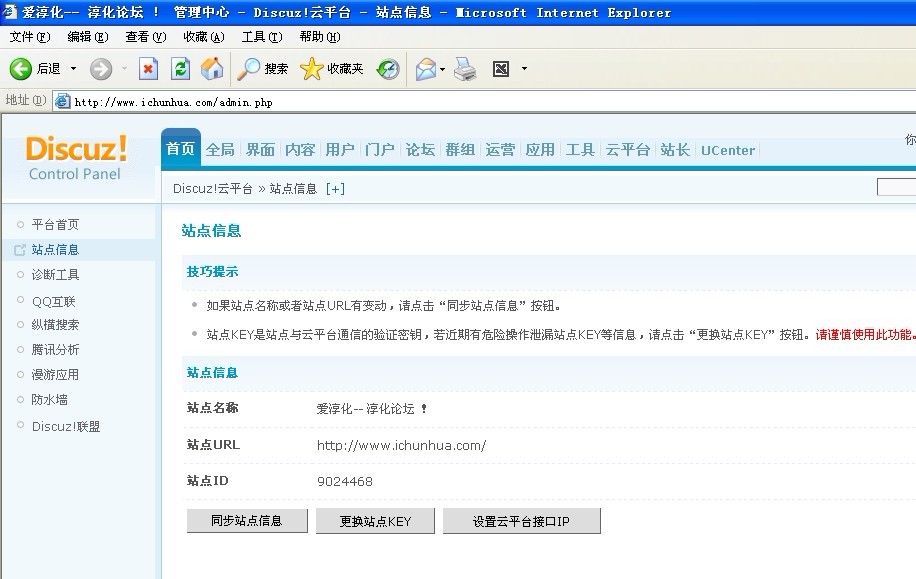This screenshot has width=916, height=579.
Task: Click the Stop loading red X icon
Action: tap(148, 69)
